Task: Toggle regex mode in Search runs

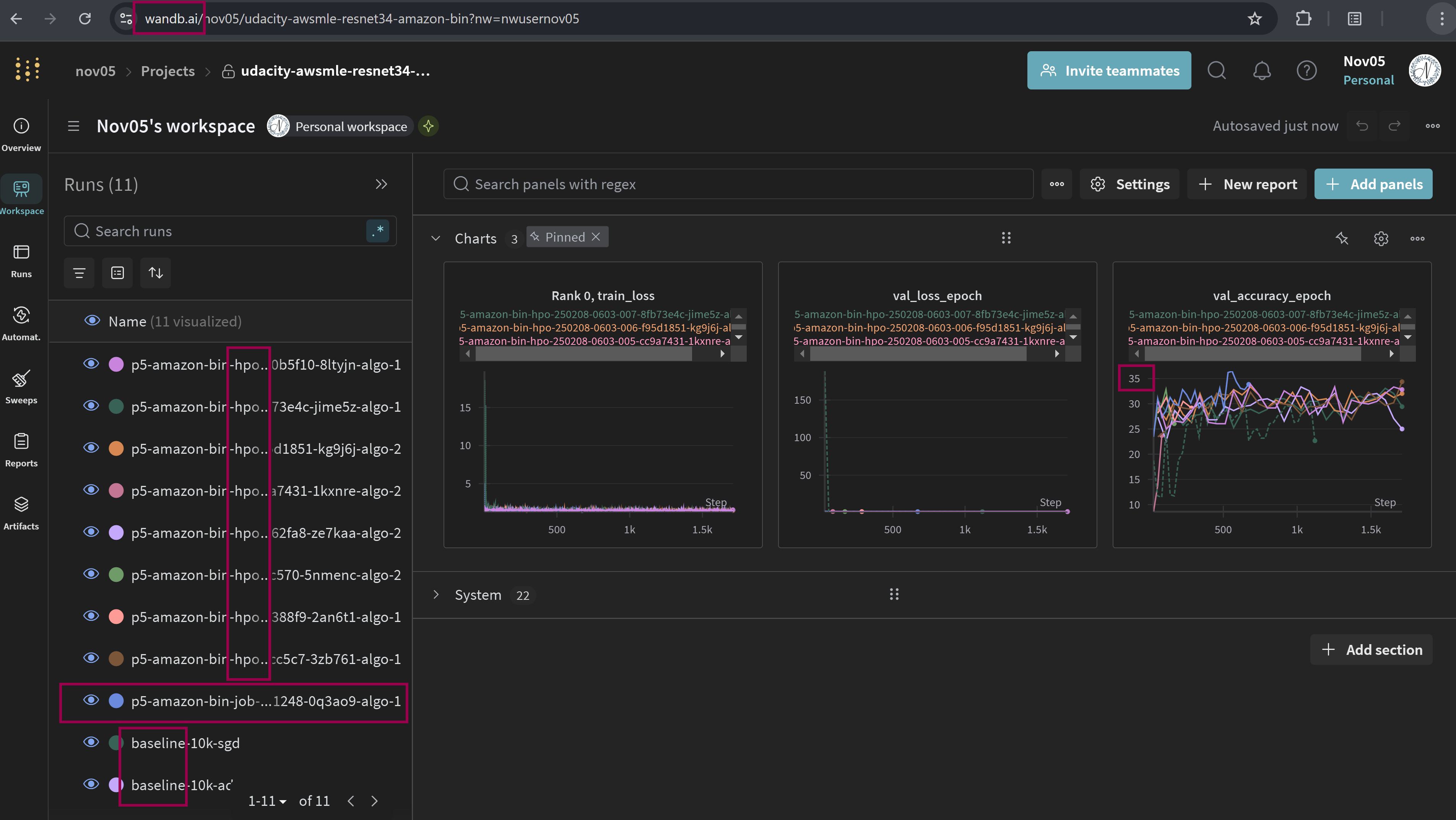Action: (x=377, y=231)
